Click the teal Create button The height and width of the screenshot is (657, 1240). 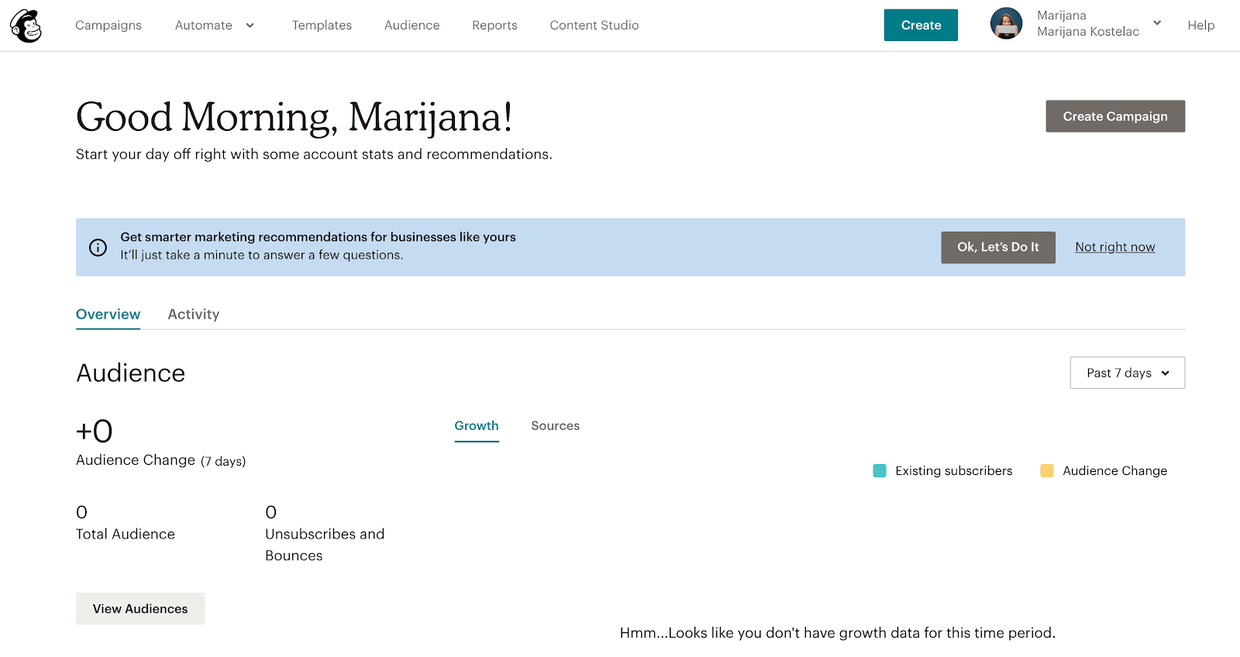tap(921, 25)
